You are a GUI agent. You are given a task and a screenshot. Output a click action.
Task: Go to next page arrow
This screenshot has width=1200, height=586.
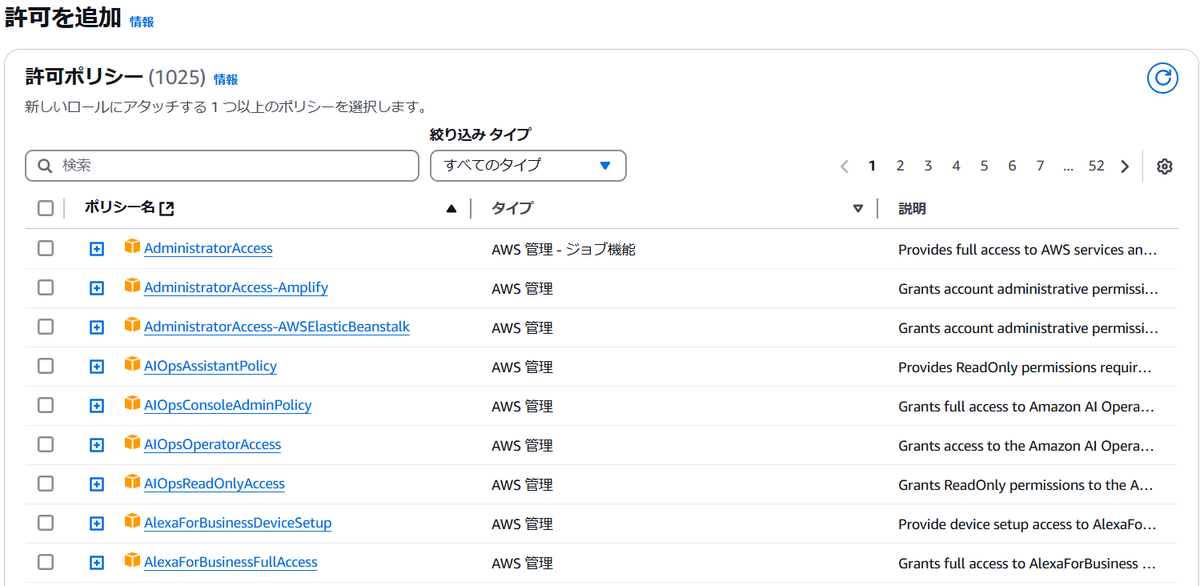[x=1125, y=167]
